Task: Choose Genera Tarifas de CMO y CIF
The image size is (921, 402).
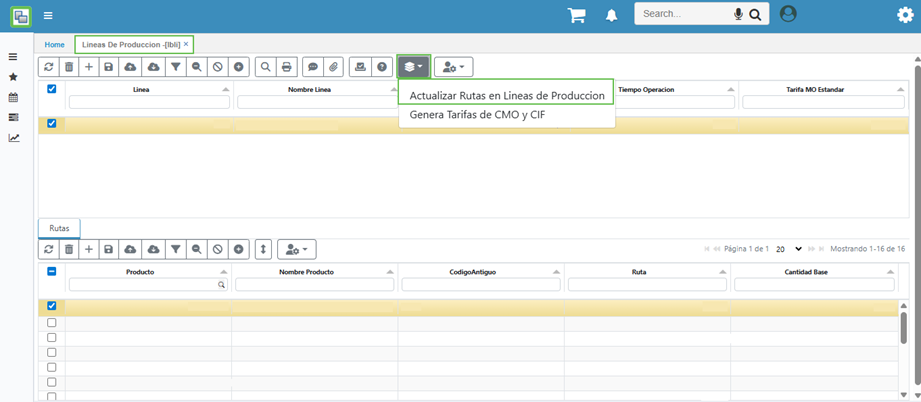Action: (479, 114)
